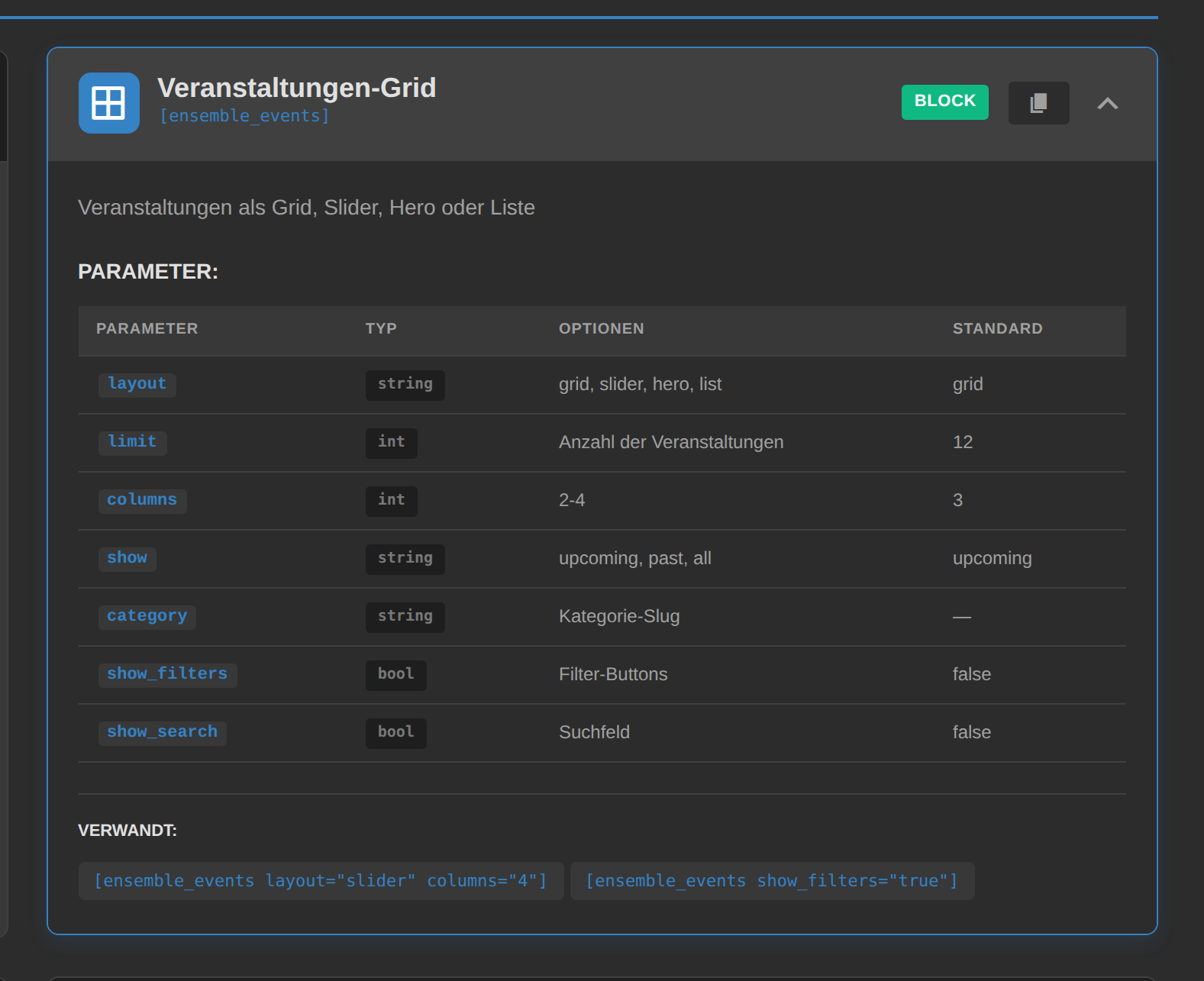Select the show parameter tag

click(127, 558)
